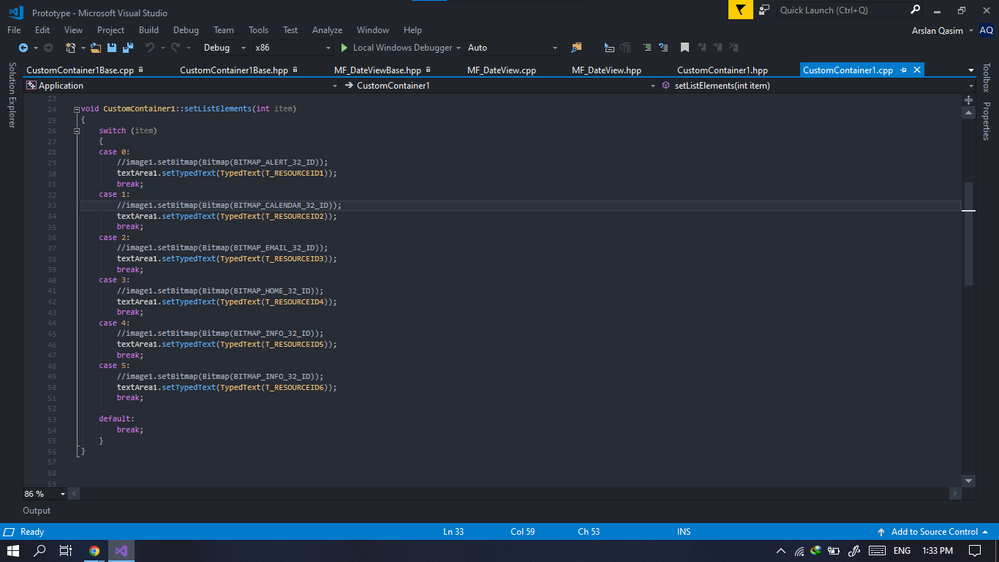Open the Solution Explorer side panel
999x562 pixels.
[11, 95]
